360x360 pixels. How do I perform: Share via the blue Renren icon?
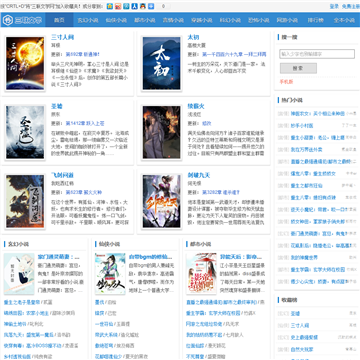pos(135,6)
